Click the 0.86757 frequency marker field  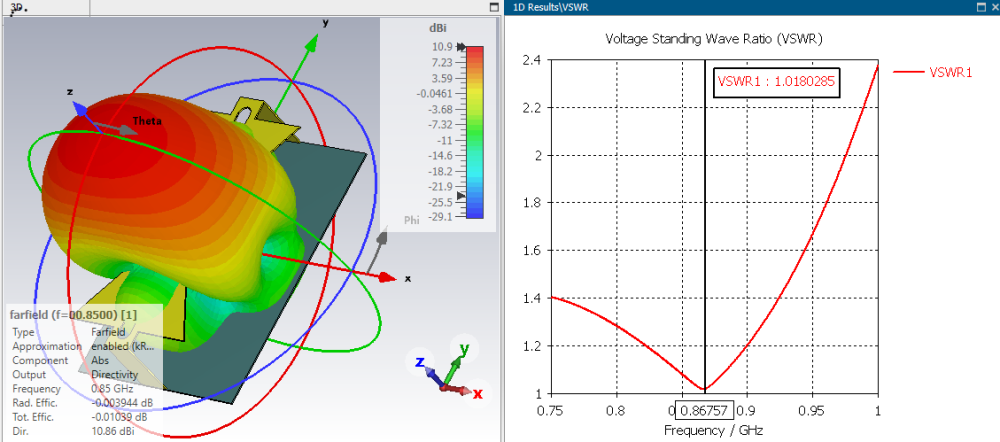706,409
